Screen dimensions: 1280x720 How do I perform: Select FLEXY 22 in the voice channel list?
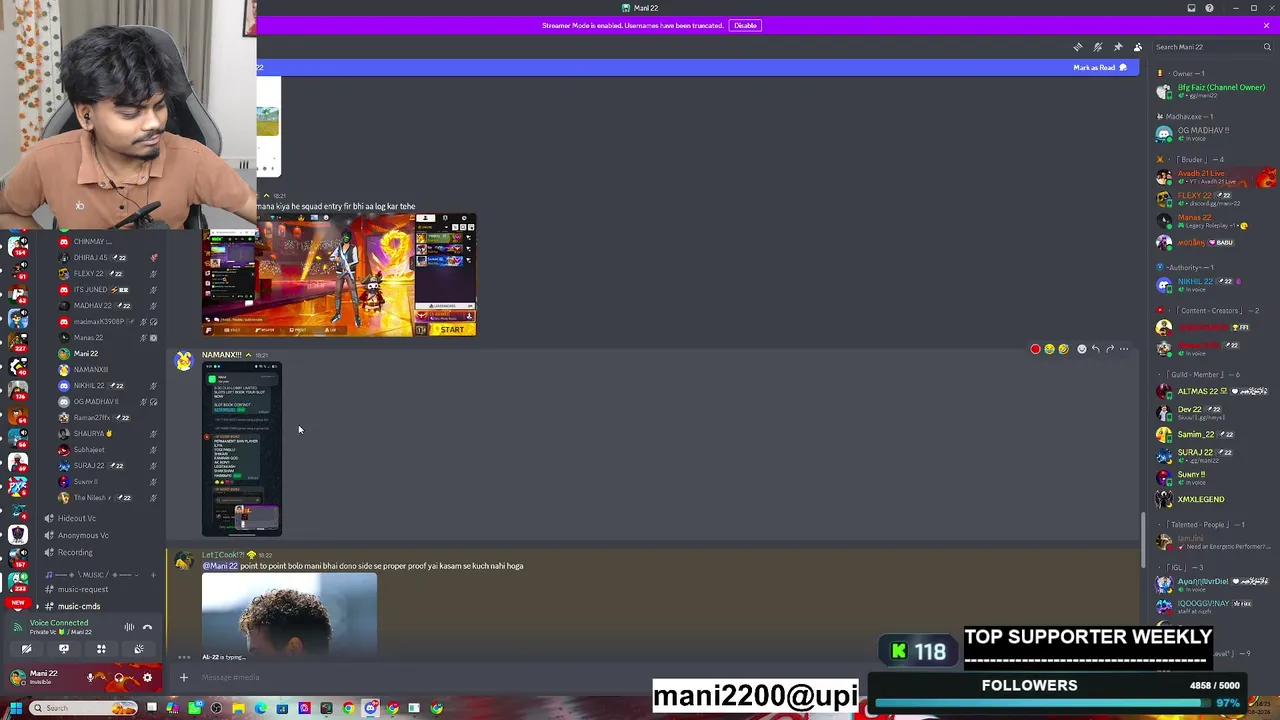[x=106, y=273]
